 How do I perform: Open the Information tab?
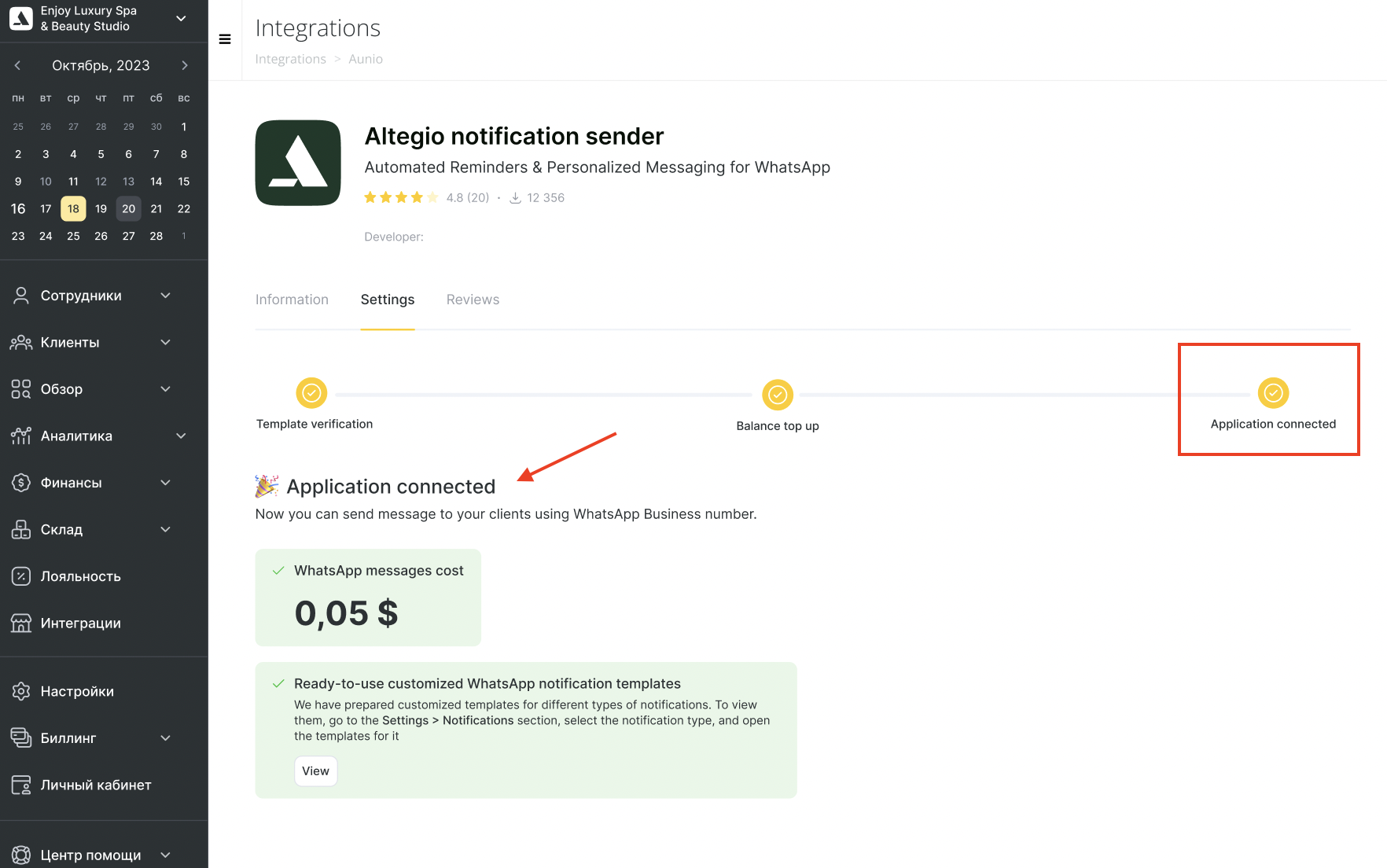(292, 300)
